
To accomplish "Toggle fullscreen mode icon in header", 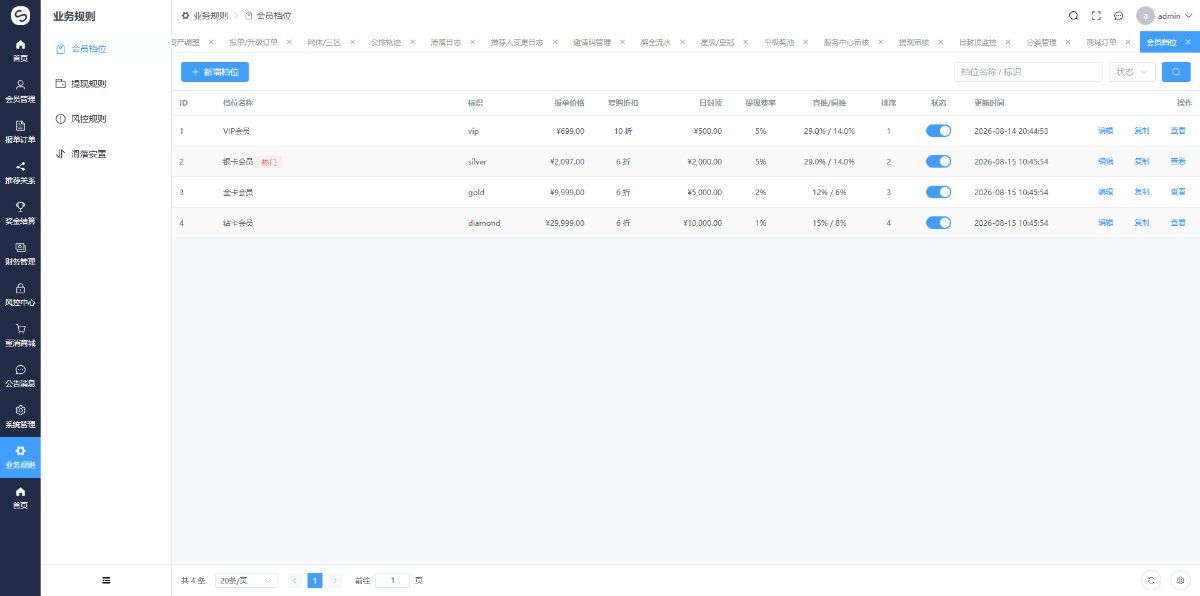I will 1096,16.
